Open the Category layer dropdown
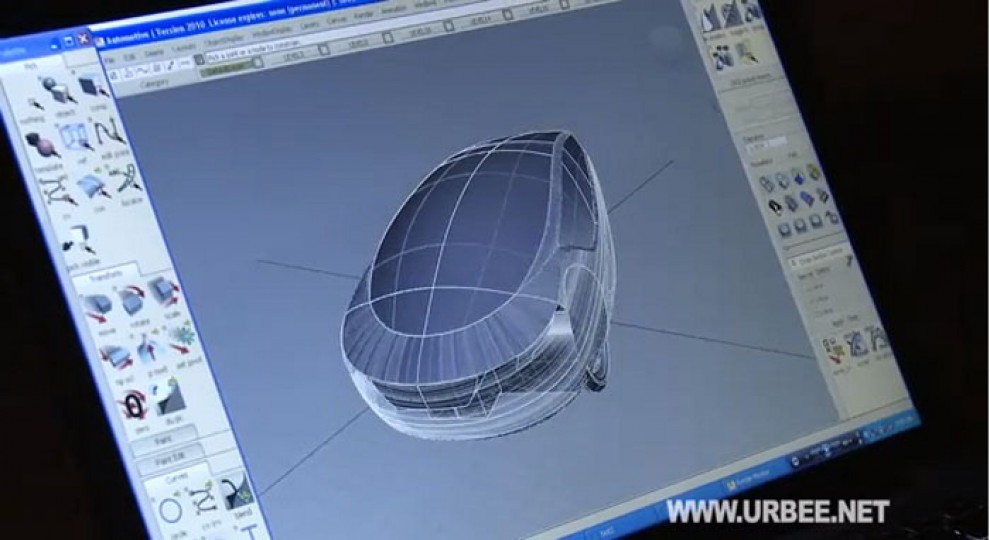 point(155,83)
